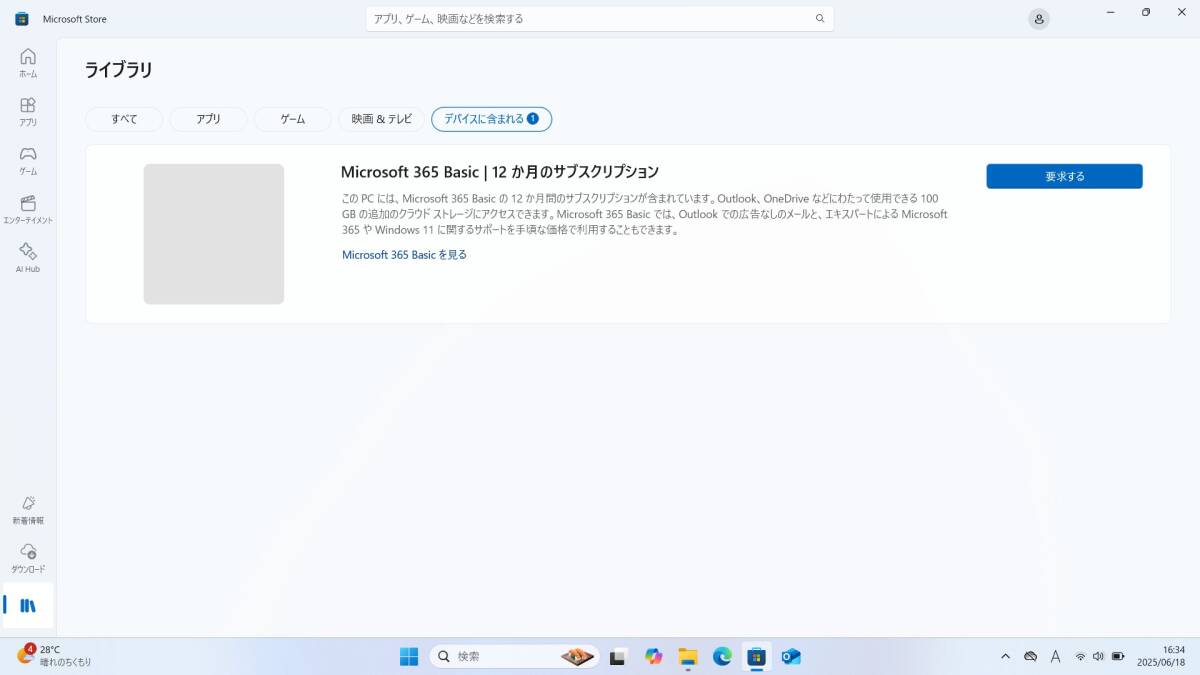
Task: Open Microsoft Edge from the taskbar
Action: (722, 656)
